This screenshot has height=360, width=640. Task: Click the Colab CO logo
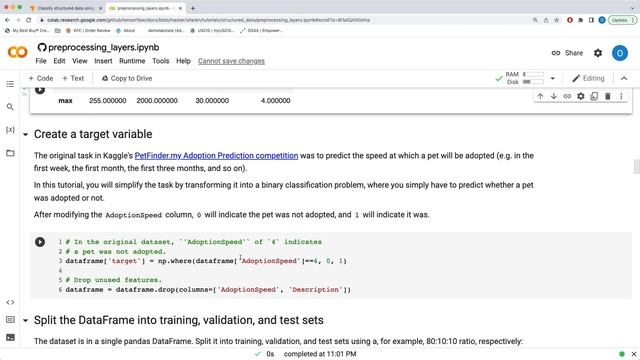click(18, 52)
